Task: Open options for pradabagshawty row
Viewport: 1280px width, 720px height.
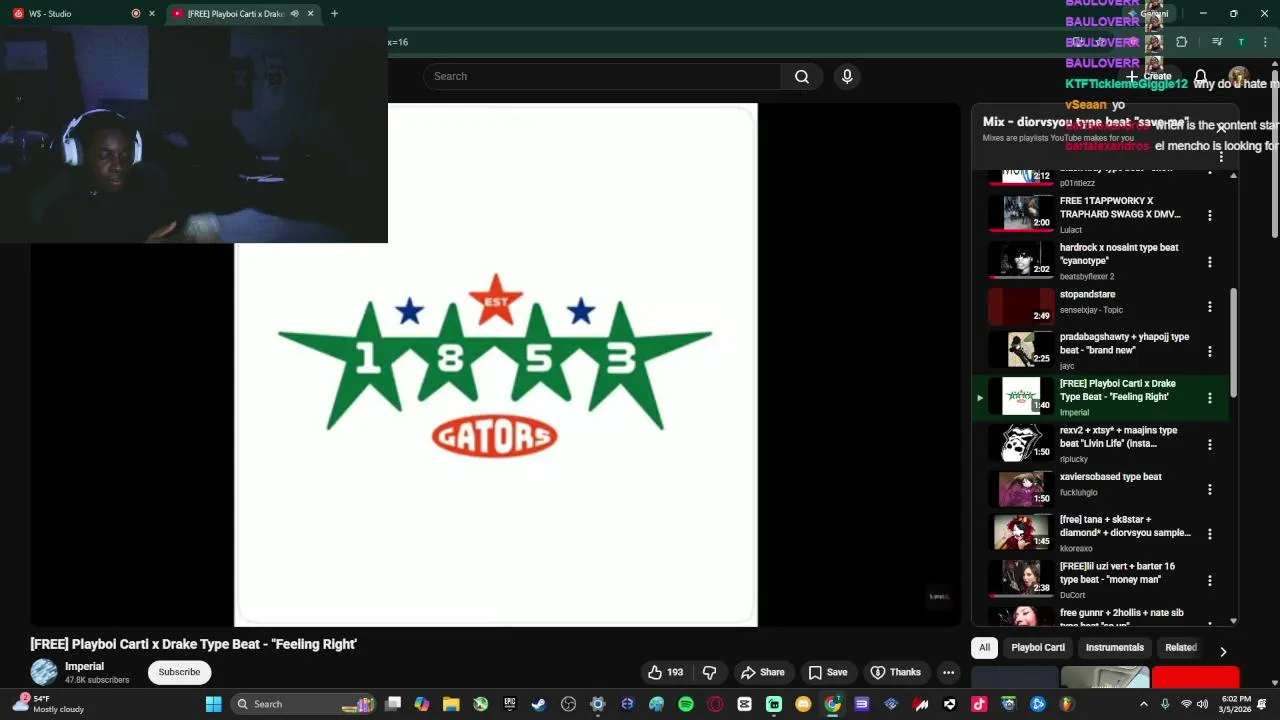Action: 1209,351
